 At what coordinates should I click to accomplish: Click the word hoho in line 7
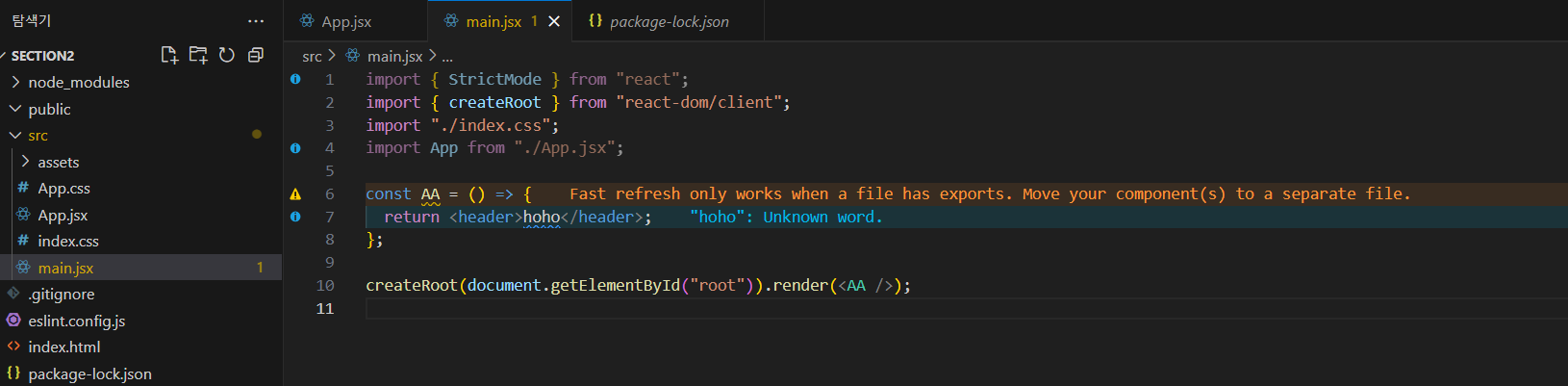[x=542, y=217]
